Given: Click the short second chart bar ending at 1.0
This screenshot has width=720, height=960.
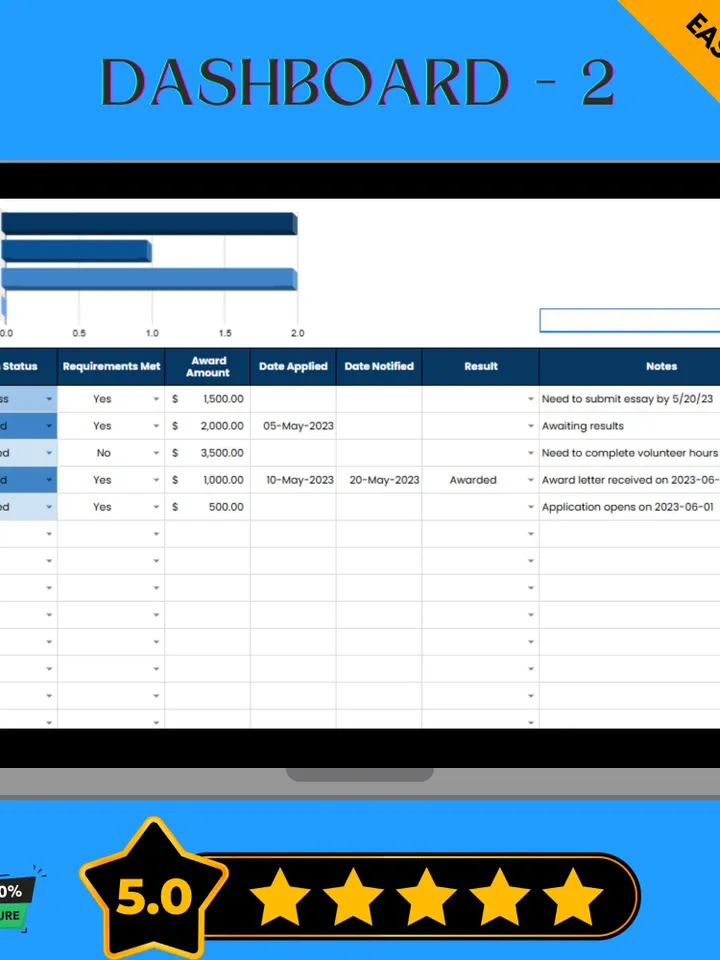Looking at the screenshot, I should coord(76,251).
